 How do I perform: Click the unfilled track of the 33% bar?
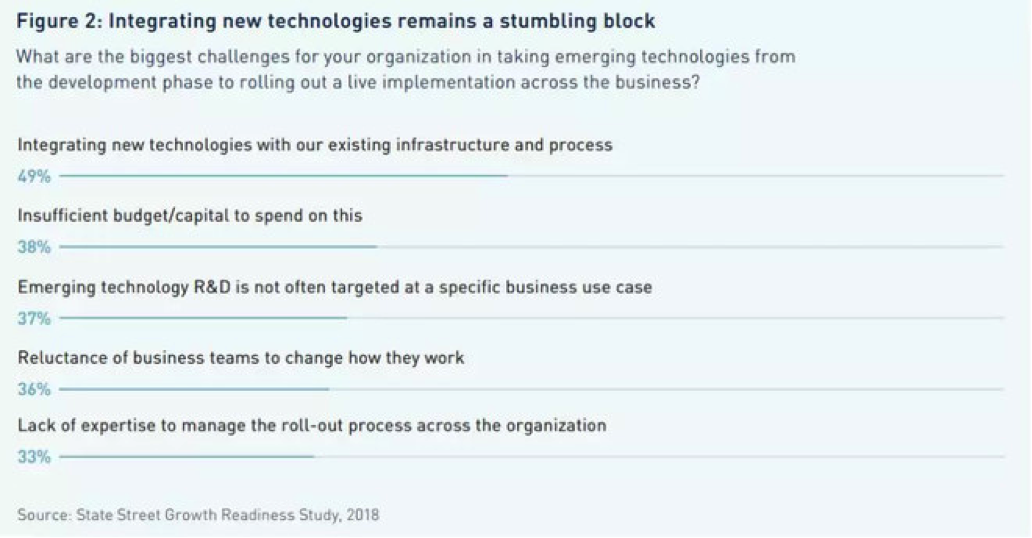658,456
